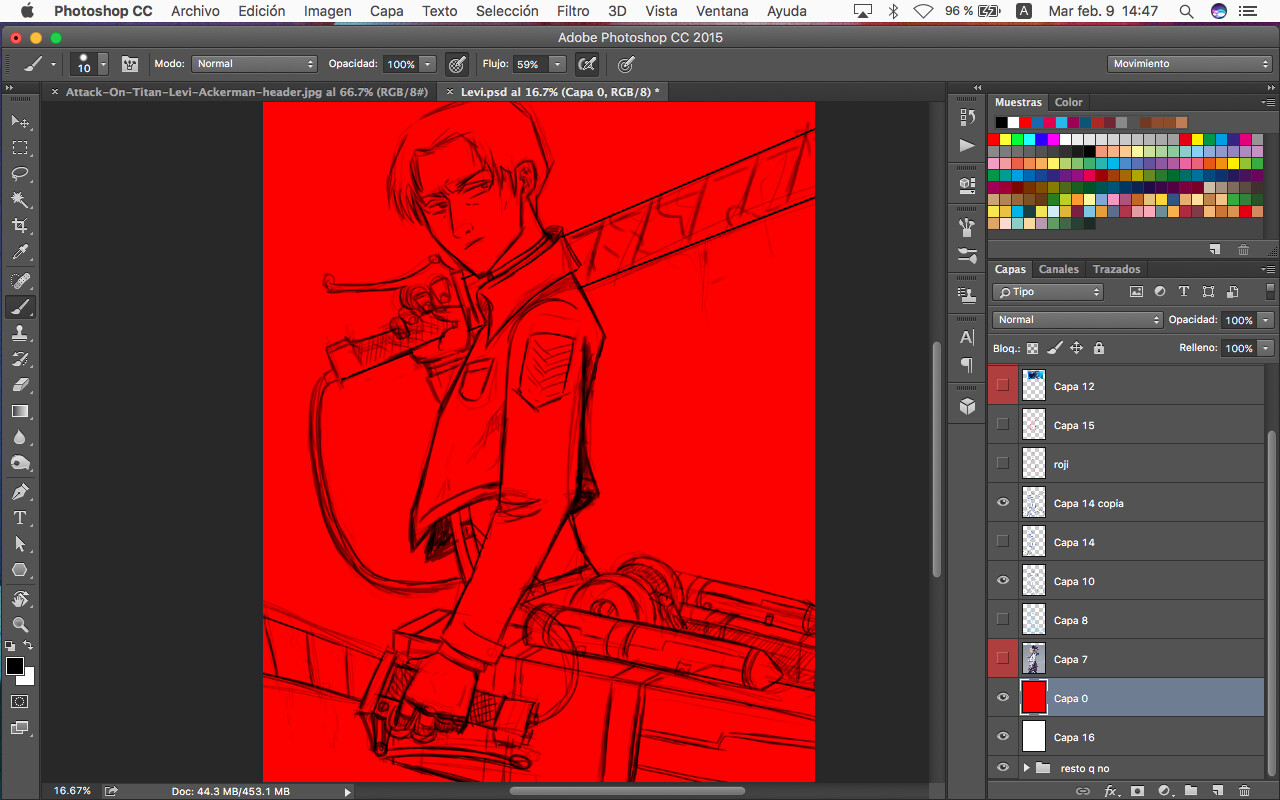This screenshot has height=800, width=1280.
Task: Expand the resto q no group
Action: [1027, 768]
